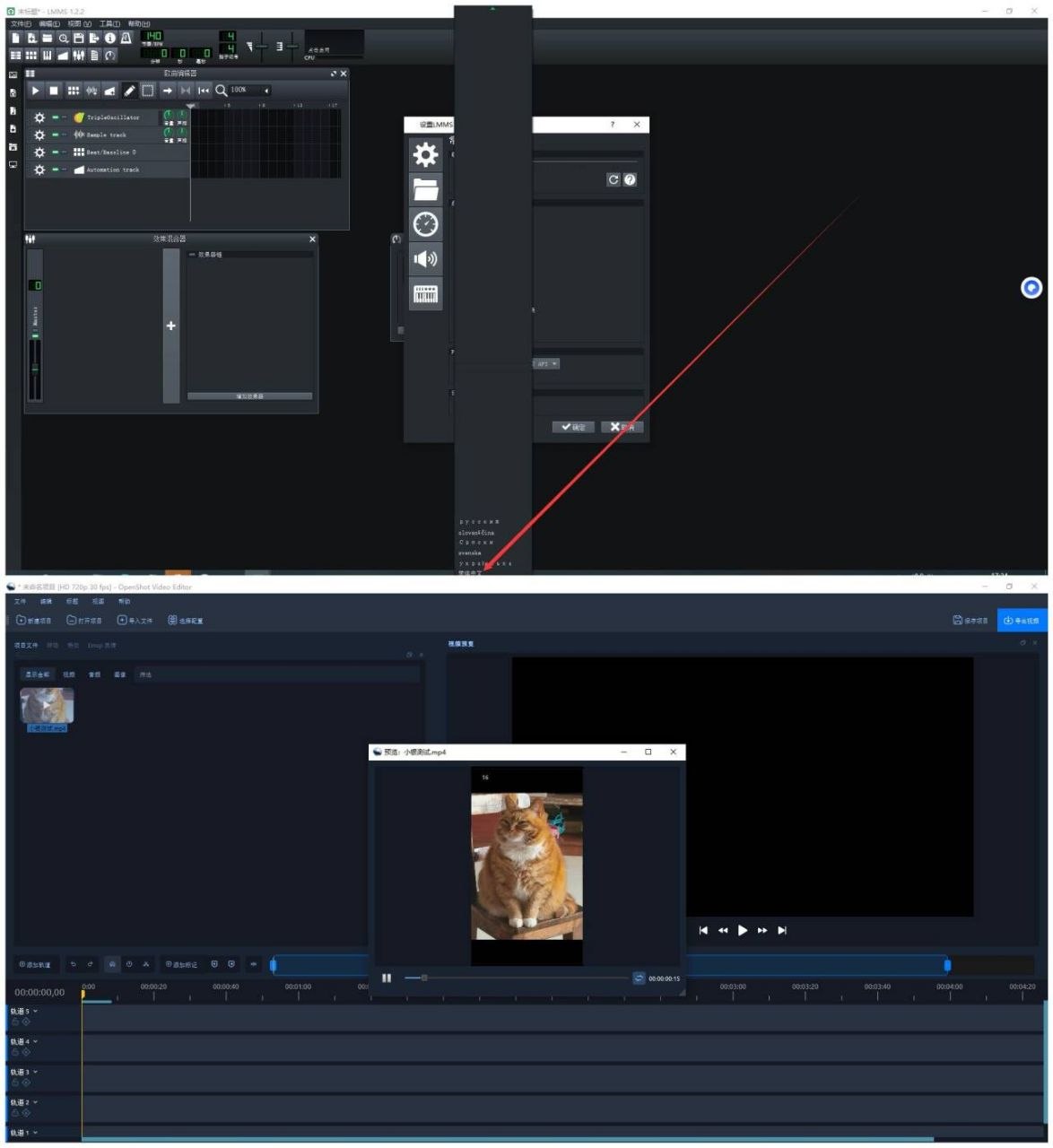This screenshot has width=1053, height=1148.
Task: Jump to end in OpenShot main preview
Action: [782, 930]
